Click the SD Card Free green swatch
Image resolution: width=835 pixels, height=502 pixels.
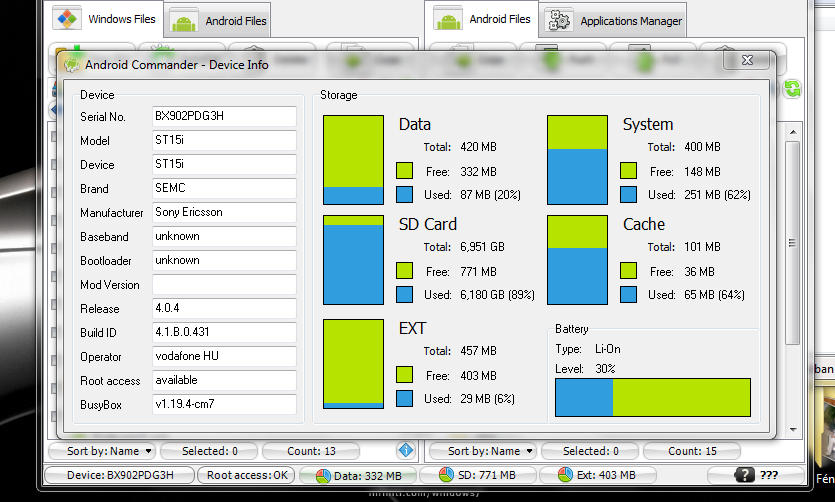404,271
